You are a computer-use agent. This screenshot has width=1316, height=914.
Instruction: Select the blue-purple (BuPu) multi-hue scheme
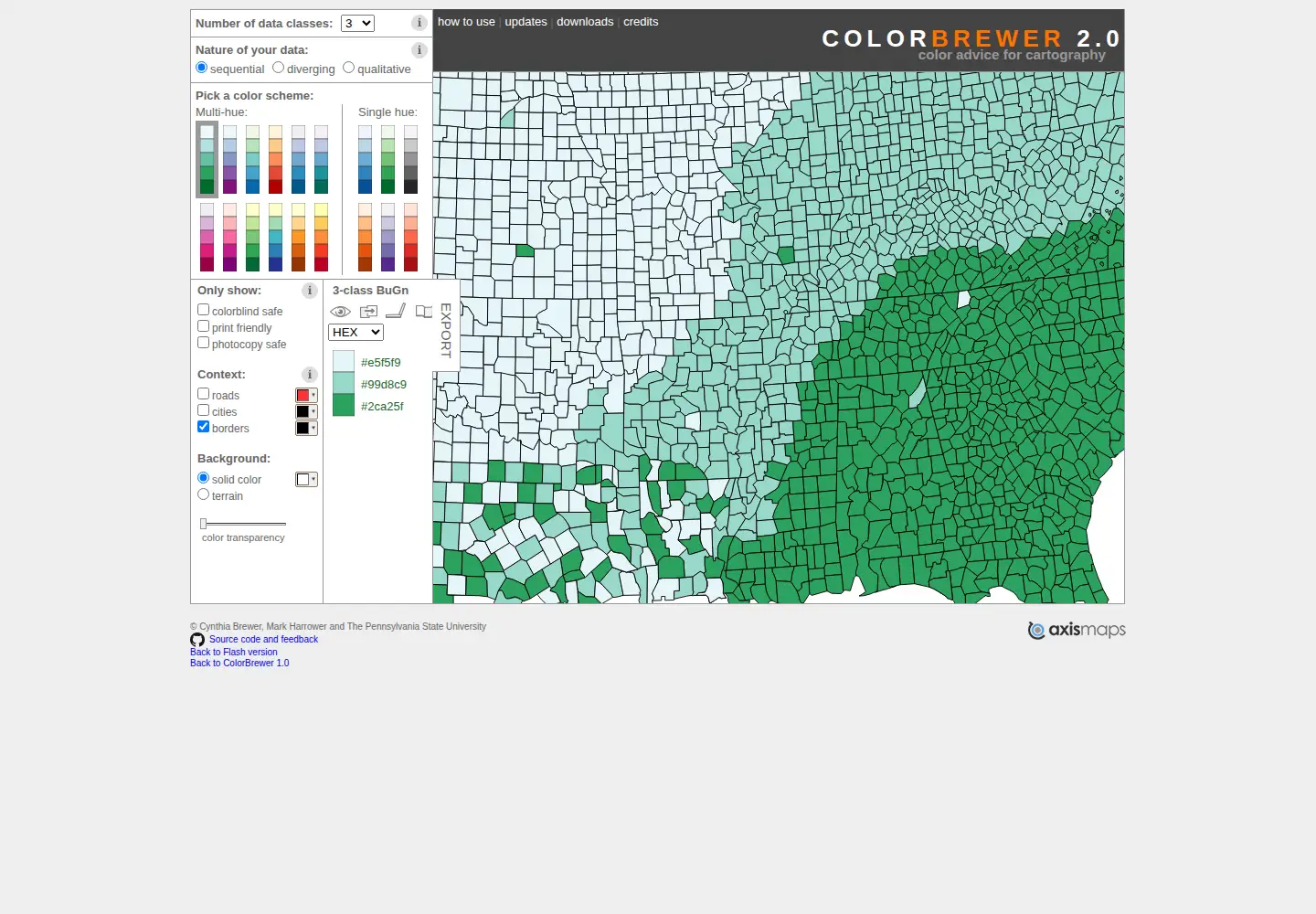[230, 159]
